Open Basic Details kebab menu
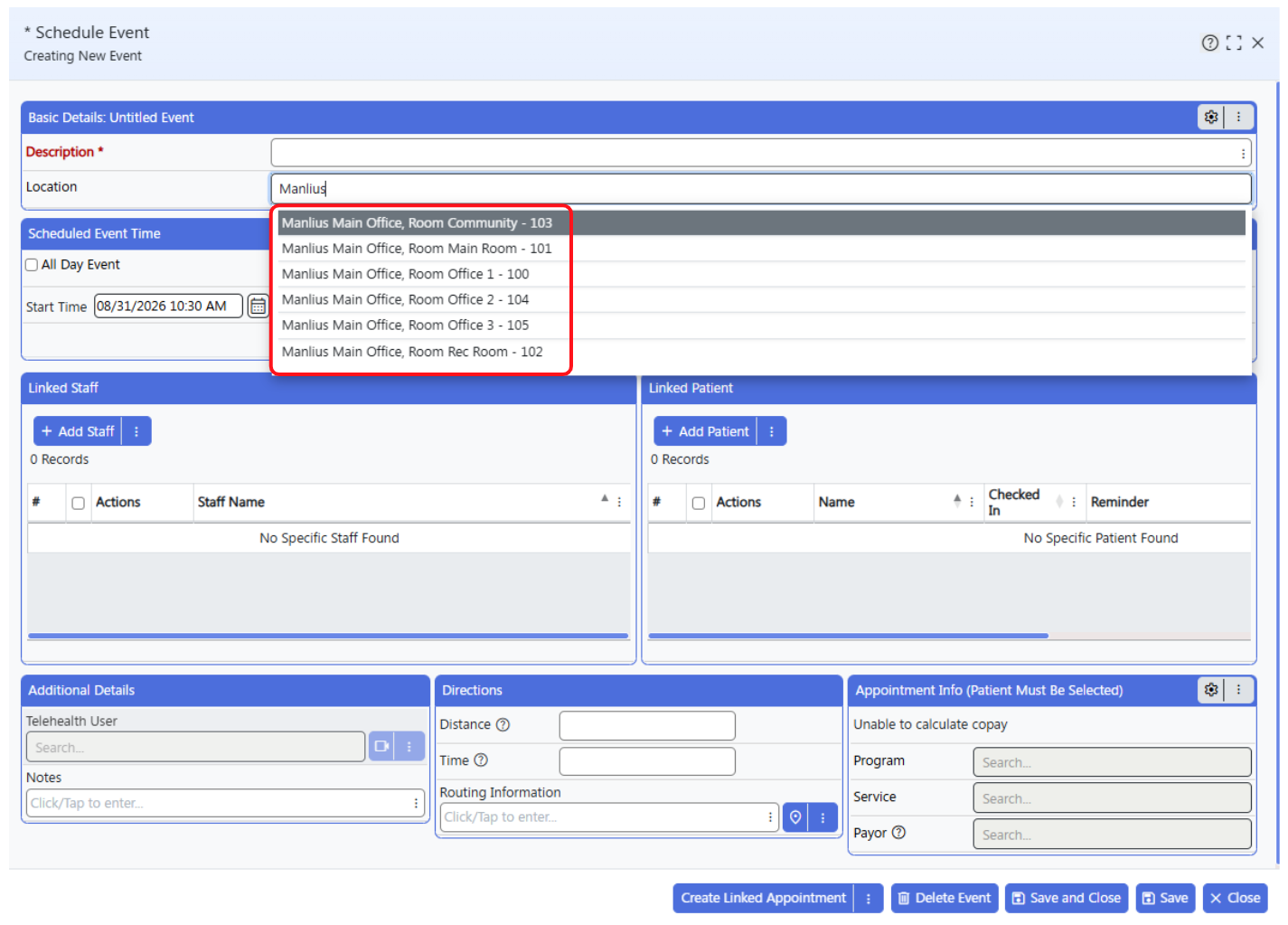The image size is (1288, 925). point(1238,117)
